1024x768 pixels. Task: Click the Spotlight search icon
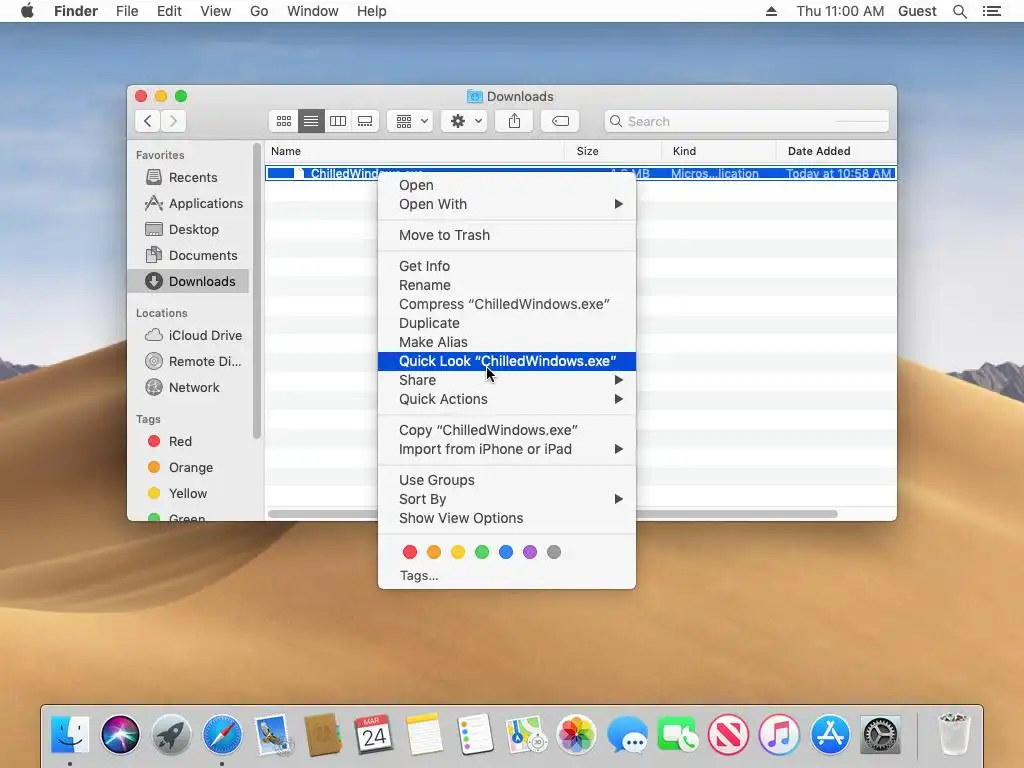coord(959,11)
